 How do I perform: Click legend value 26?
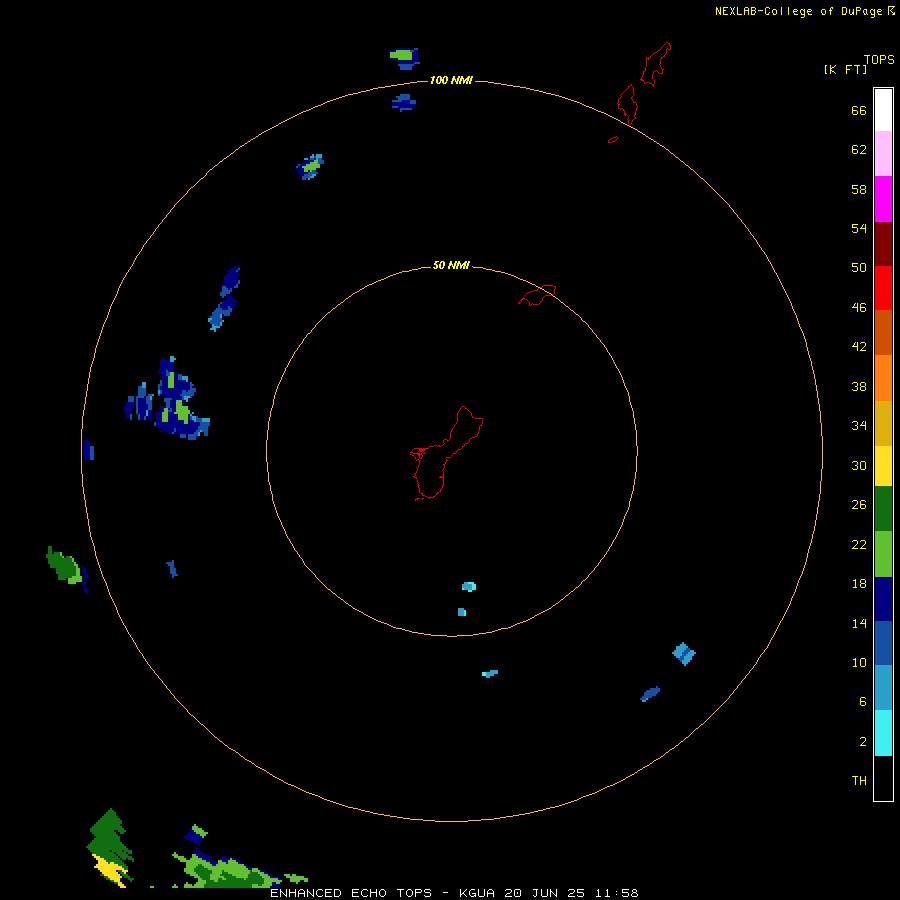859,505
